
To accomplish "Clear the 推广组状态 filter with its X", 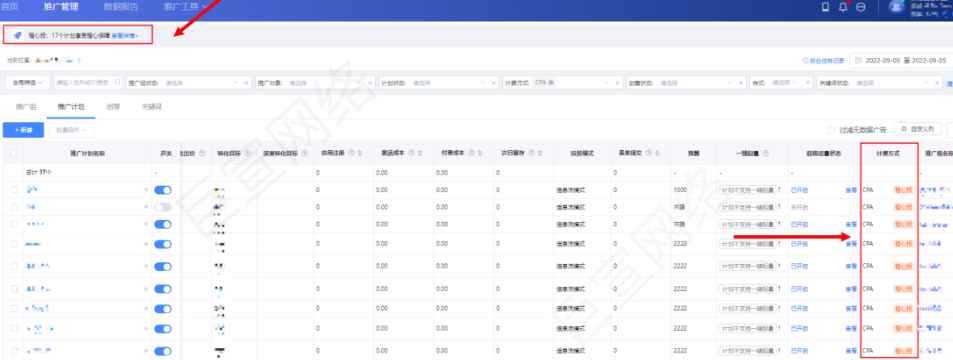I will pyautogui.click(x=246, y=83).
